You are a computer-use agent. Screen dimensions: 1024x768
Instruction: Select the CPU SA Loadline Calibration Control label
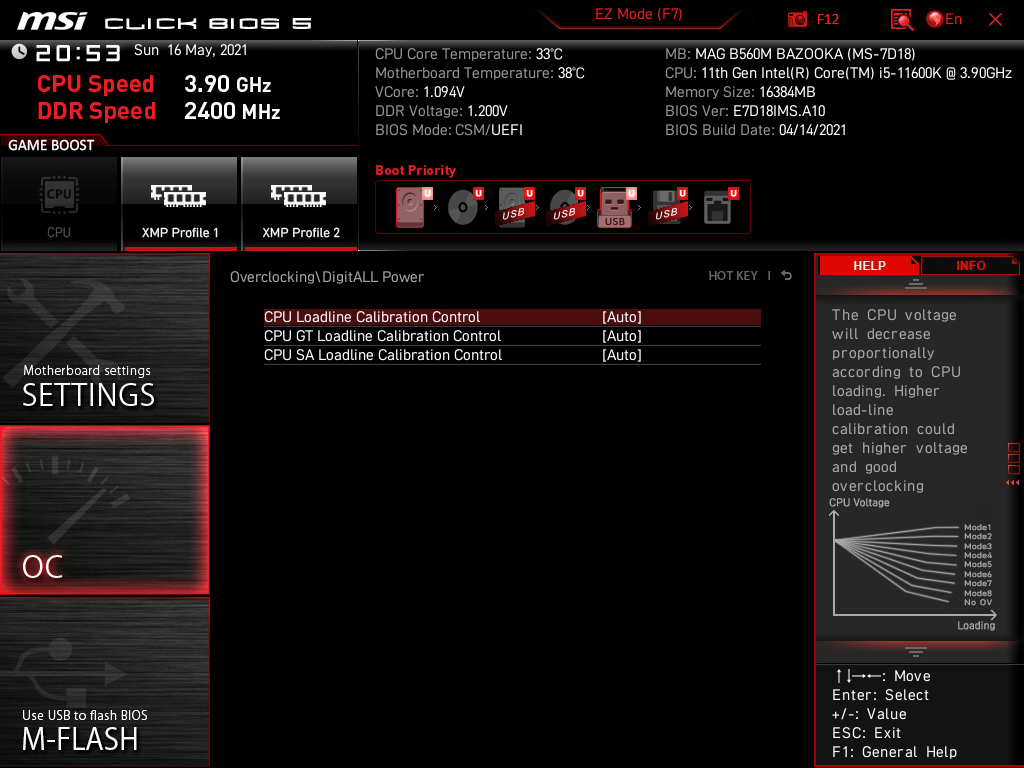[x=383, y=355]
